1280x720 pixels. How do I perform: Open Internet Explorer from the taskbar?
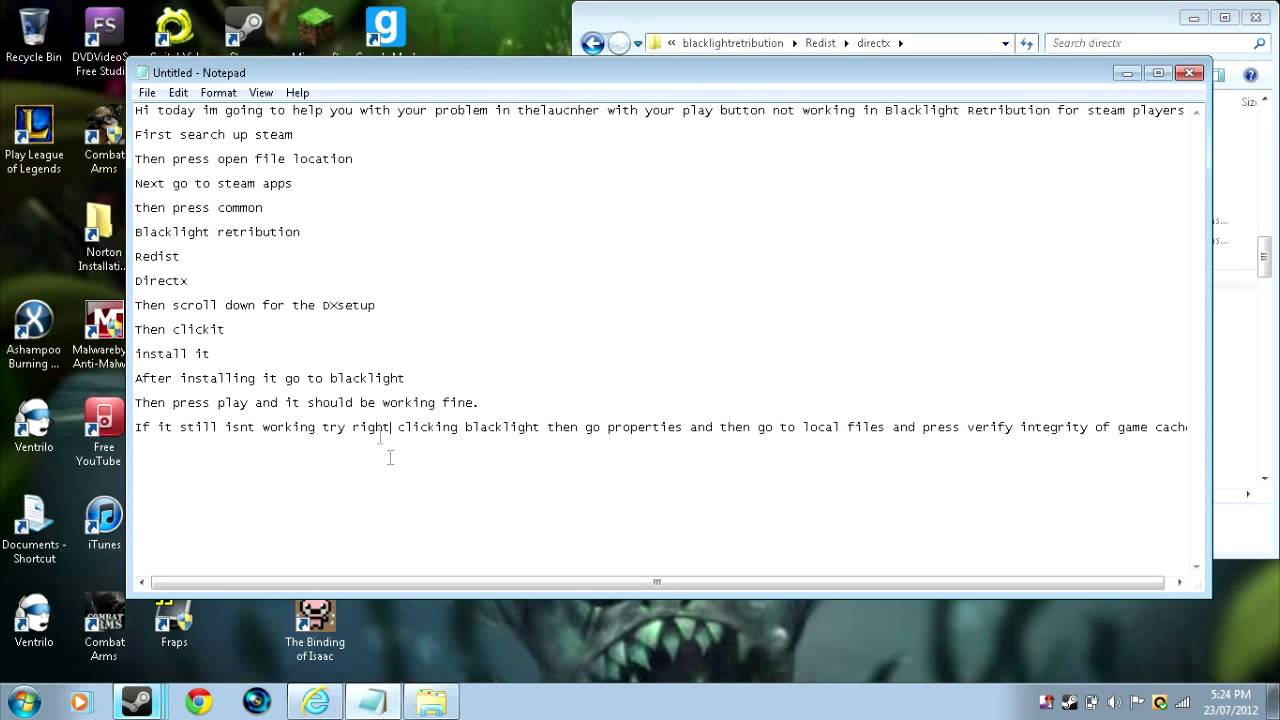315,702
